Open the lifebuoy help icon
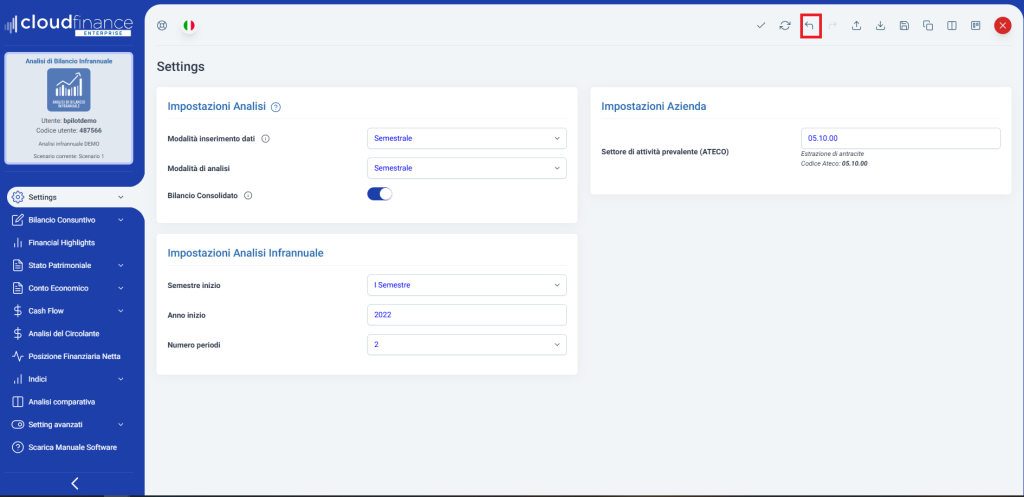 click(162, 25)
